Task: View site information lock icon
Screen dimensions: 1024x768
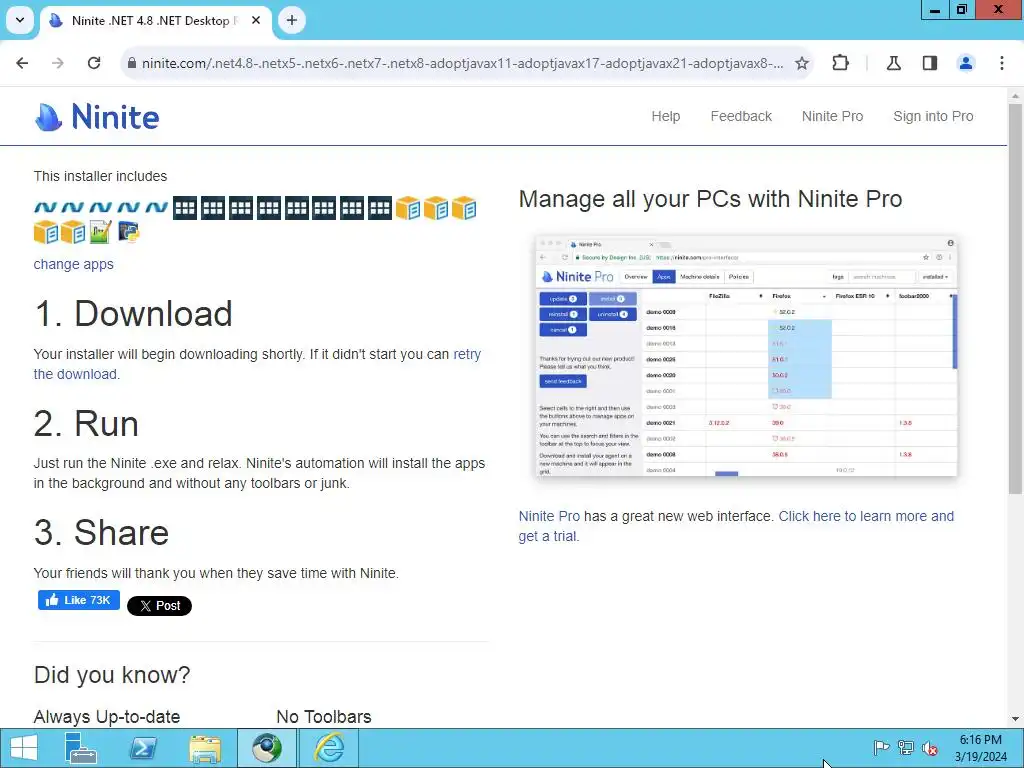Action: click(x=132, y=63)
